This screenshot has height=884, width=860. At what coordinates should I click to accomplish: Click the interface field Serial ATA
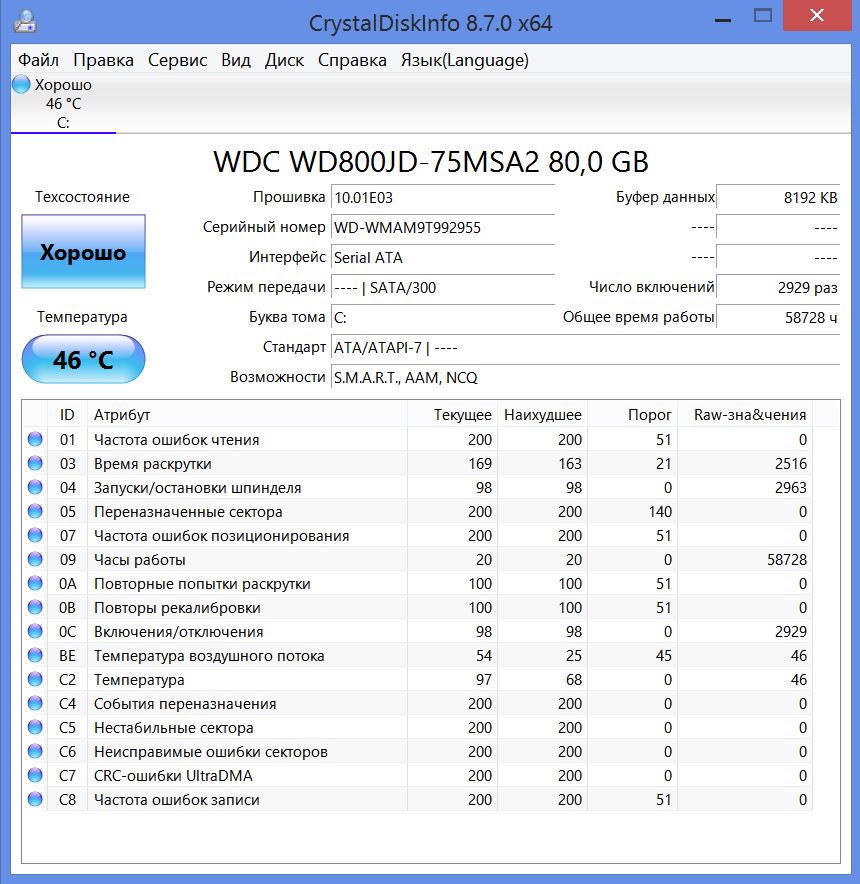coord(443,258)
